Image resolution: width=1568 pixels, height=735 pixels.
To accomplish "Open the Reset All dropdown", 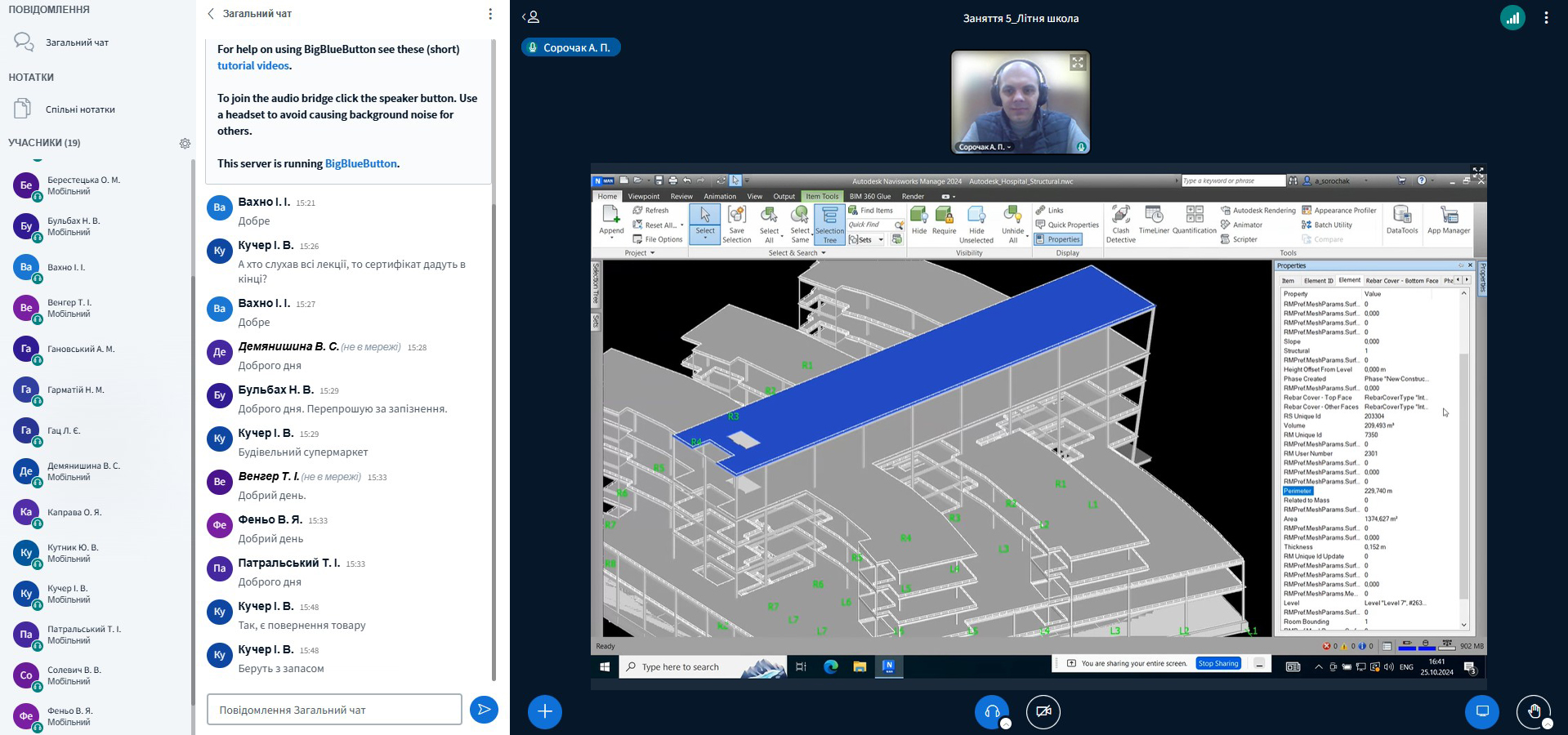I will click(659, 225).
